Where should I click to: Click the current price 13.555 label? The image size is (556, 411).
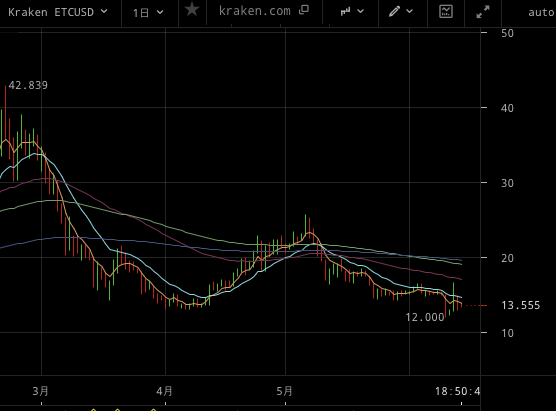(521, 305)
